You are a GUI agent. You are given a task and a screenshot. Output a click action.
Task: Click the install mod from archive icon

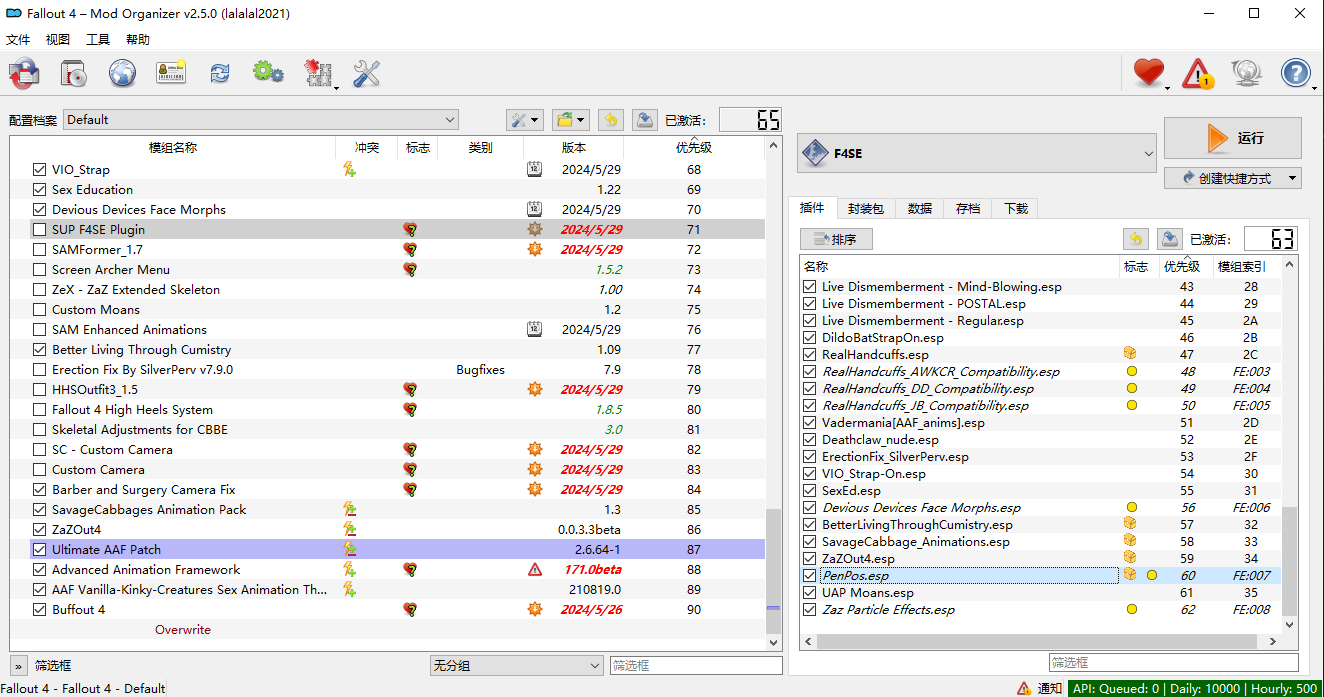[x=24, y=73]
